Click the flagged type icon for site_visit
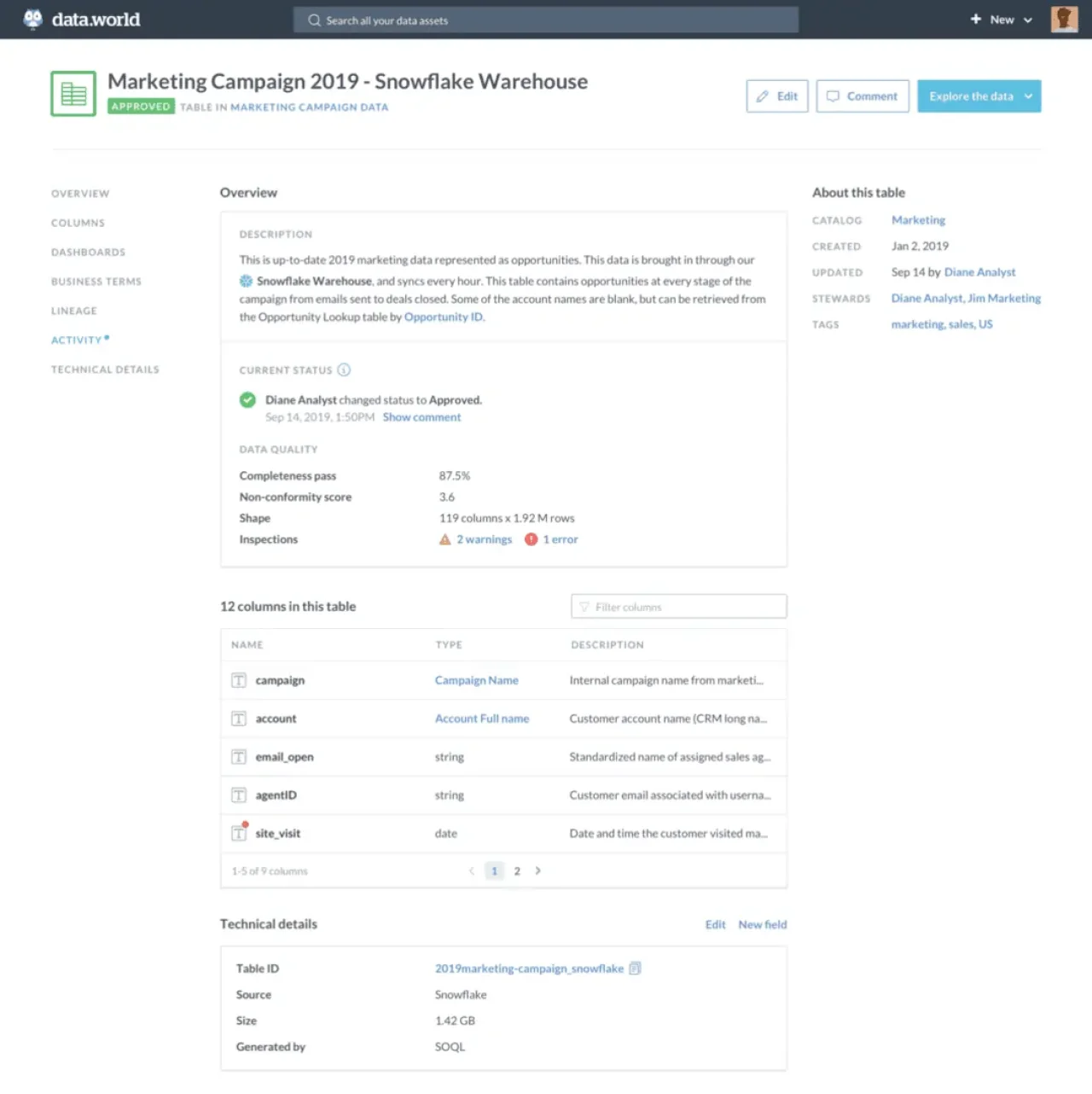Screen dimensions: 1092x1094 239,833
